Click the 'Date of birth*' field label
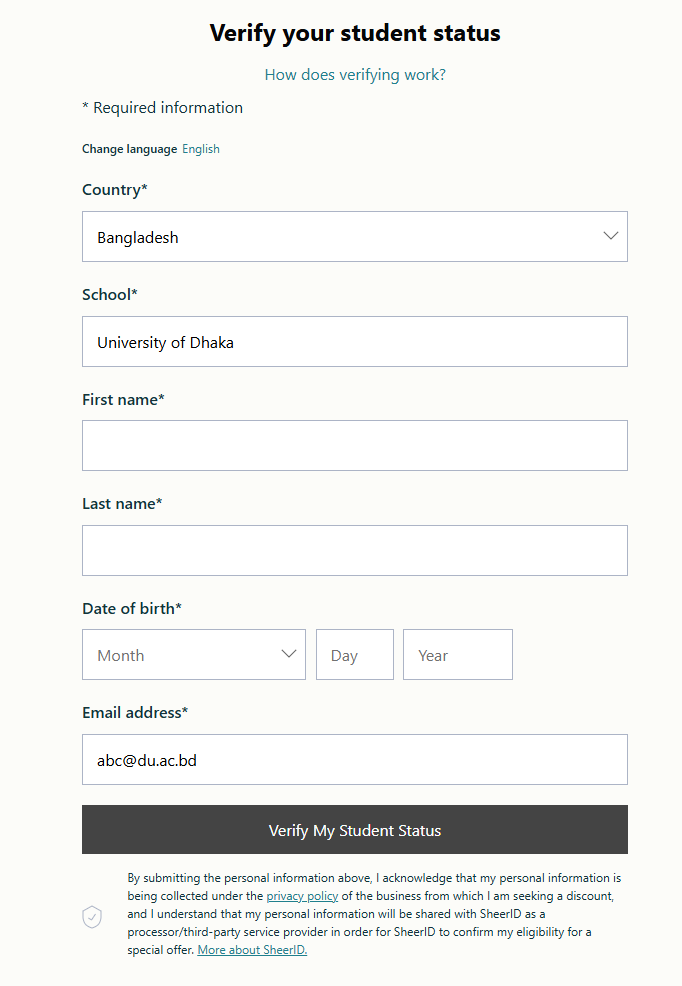 (x=132, y=608)
